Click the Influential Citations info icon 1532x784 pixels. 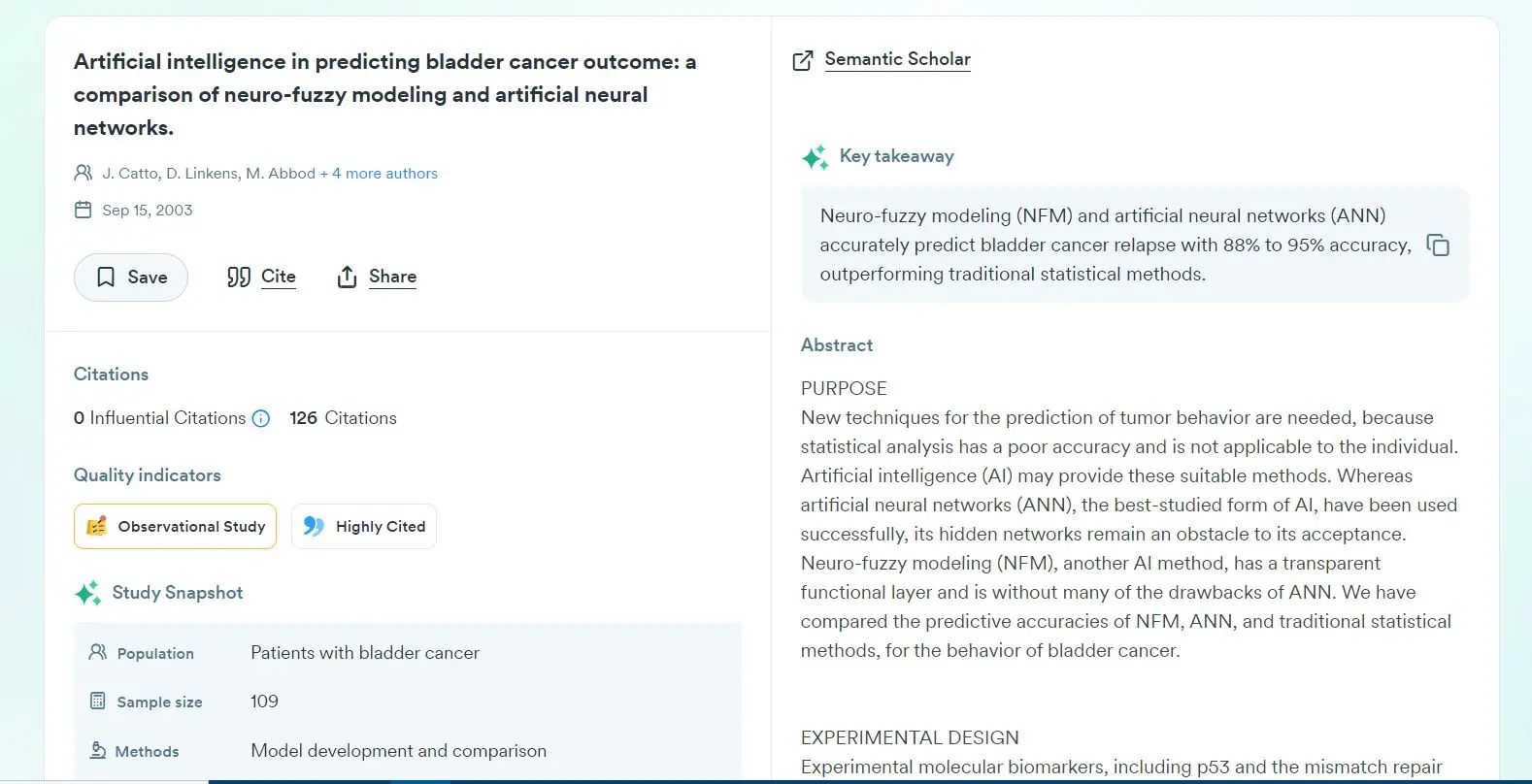261,418
